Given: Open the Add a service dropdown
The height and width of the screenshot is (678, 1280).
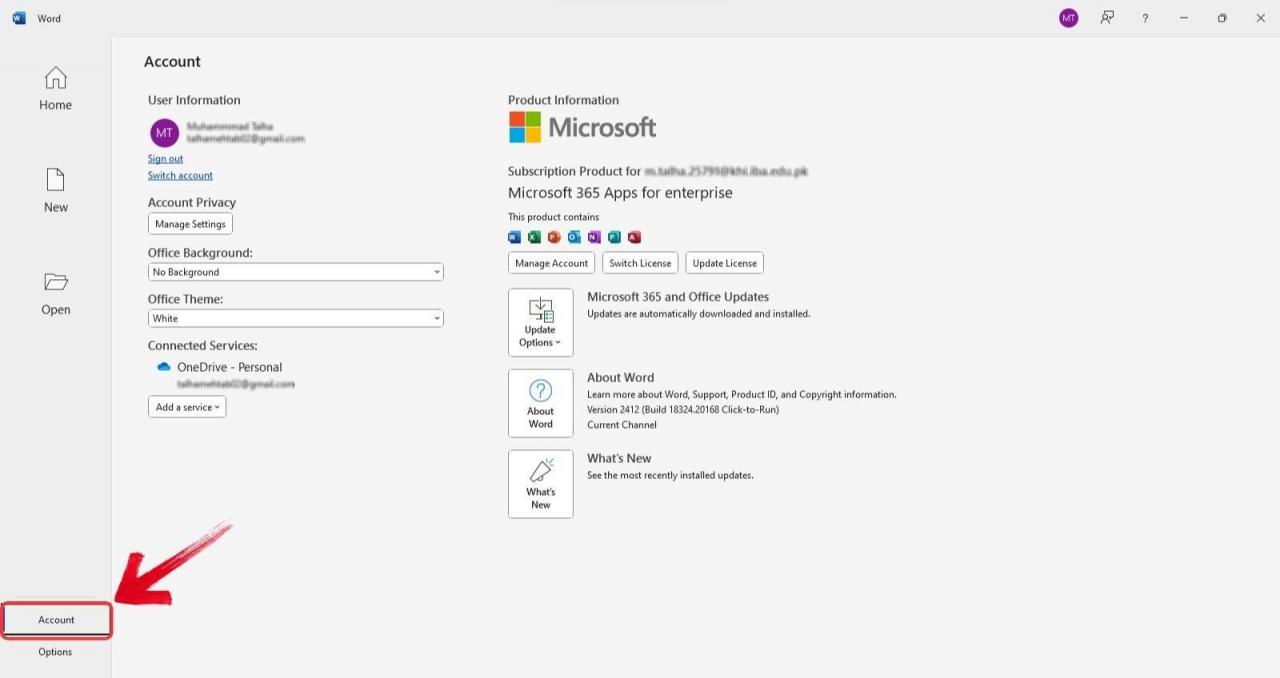Looking at the screenshot, I should coord(186,406).
